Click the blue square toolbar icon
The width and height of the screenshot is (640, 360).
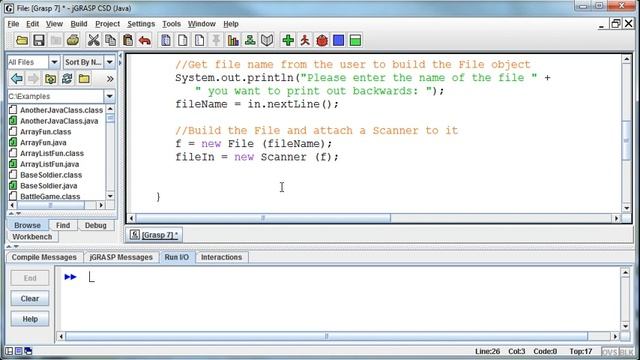point(338,40)
